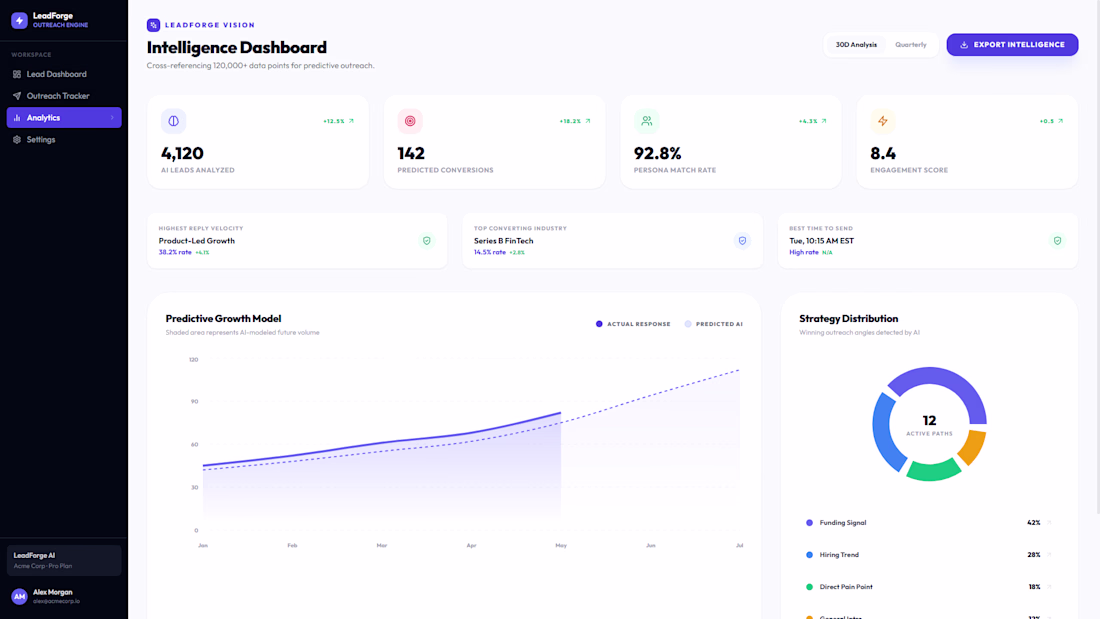Click arrow next to Hiring Trend 28%
This screenshot has height=619, width=1100.
click(1049, 554)
